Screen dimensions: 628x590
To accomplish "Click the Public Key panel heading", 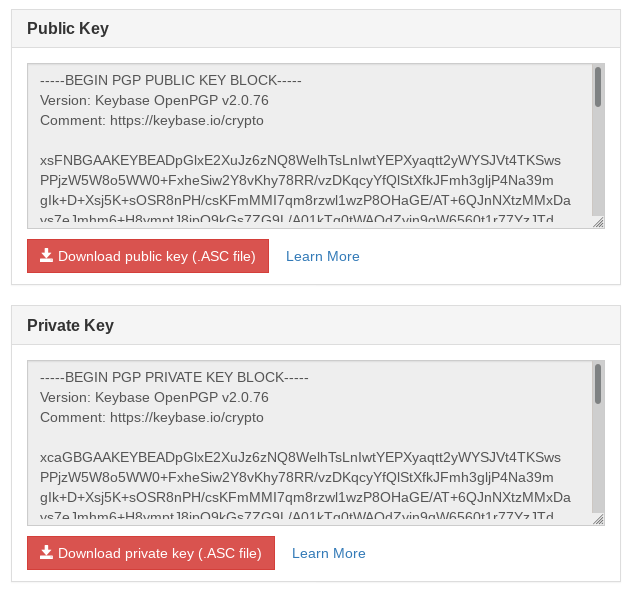I will (x=68, y=28).
